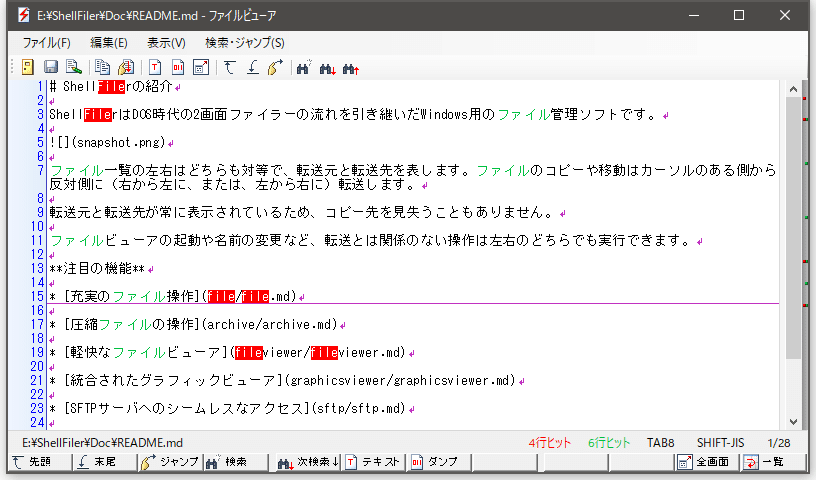The height and width of the screenshot is (480, 816).
Task: Click the 先頭 button in bottom bar
Action: coord(40,462)
